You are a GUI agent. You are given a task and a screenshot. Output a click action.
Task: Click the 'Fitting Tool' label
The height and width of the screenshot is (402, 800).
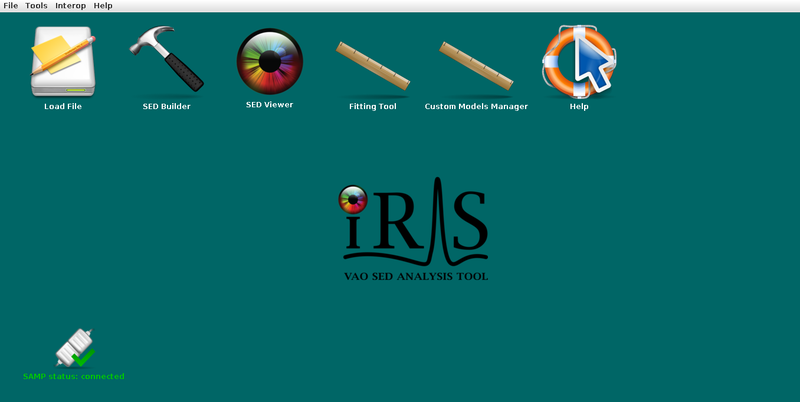pyautogui.click(x=372, y=106)
